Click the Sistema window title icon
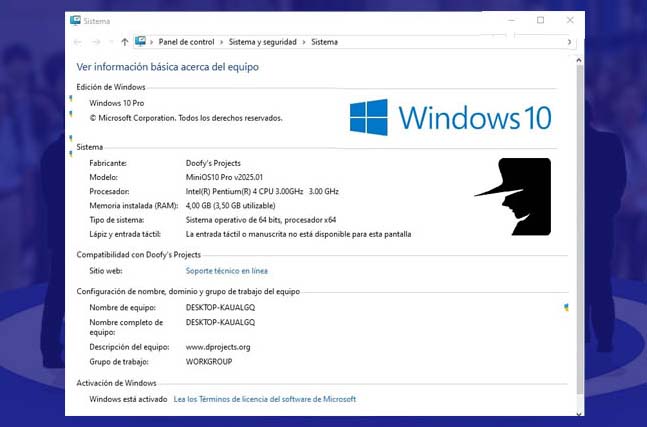Image resolution: width=647 pixels, height=427 pixels. coord(75,20)
